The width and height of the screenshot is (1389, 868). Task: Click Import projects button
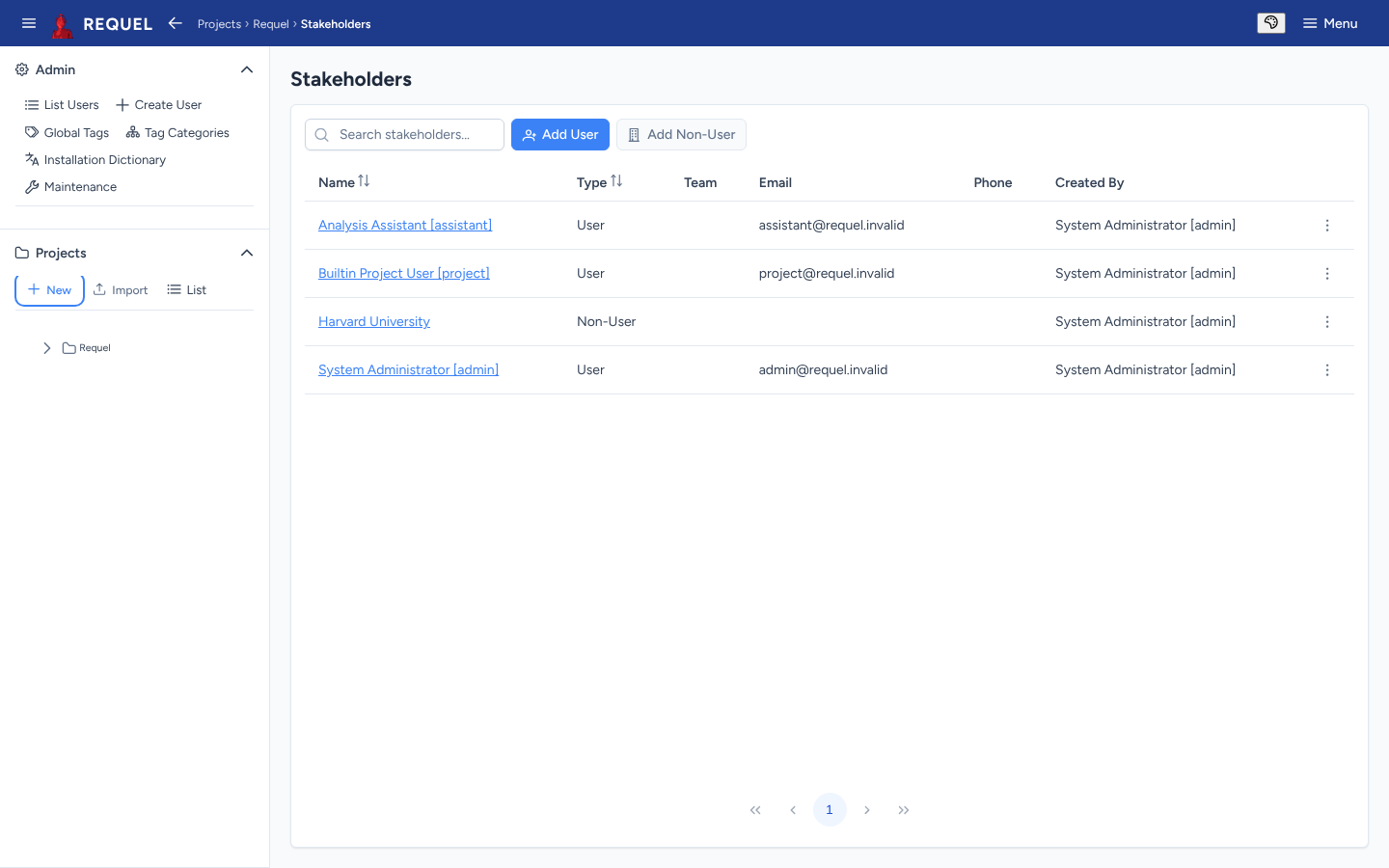[x=121, y=290]
